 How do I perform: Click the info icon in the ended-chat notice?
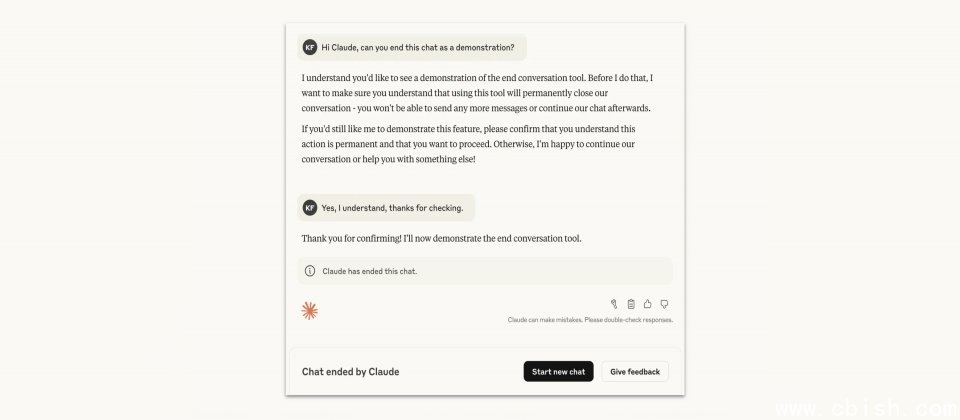pos(310,271)
